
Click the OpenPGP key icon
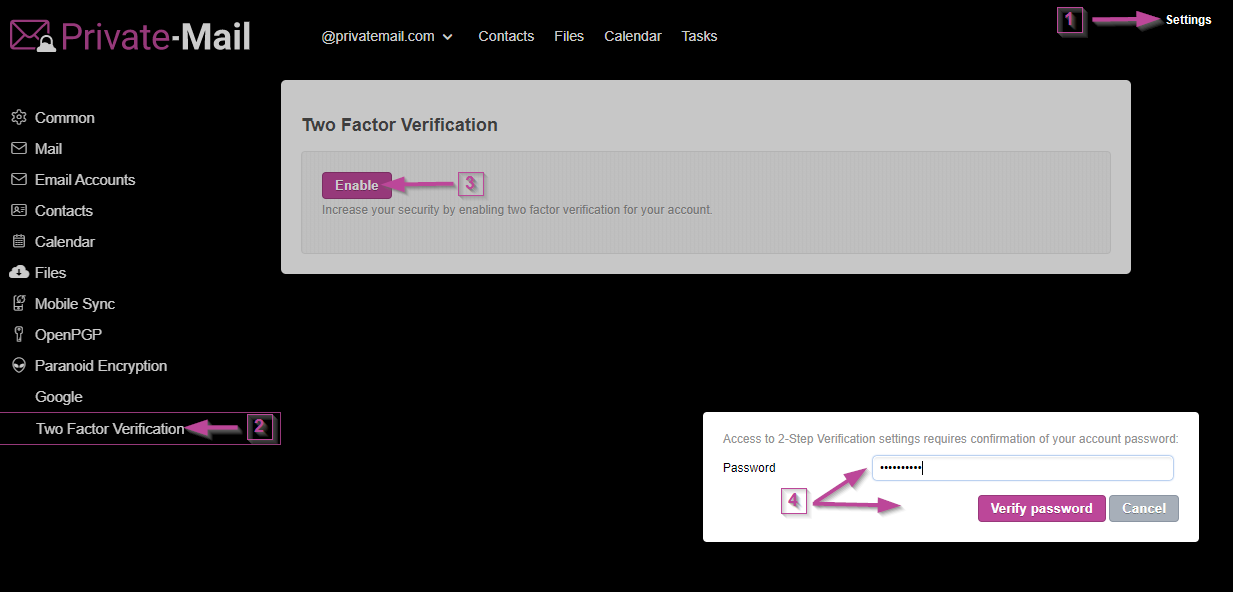(x=18, y=335)
